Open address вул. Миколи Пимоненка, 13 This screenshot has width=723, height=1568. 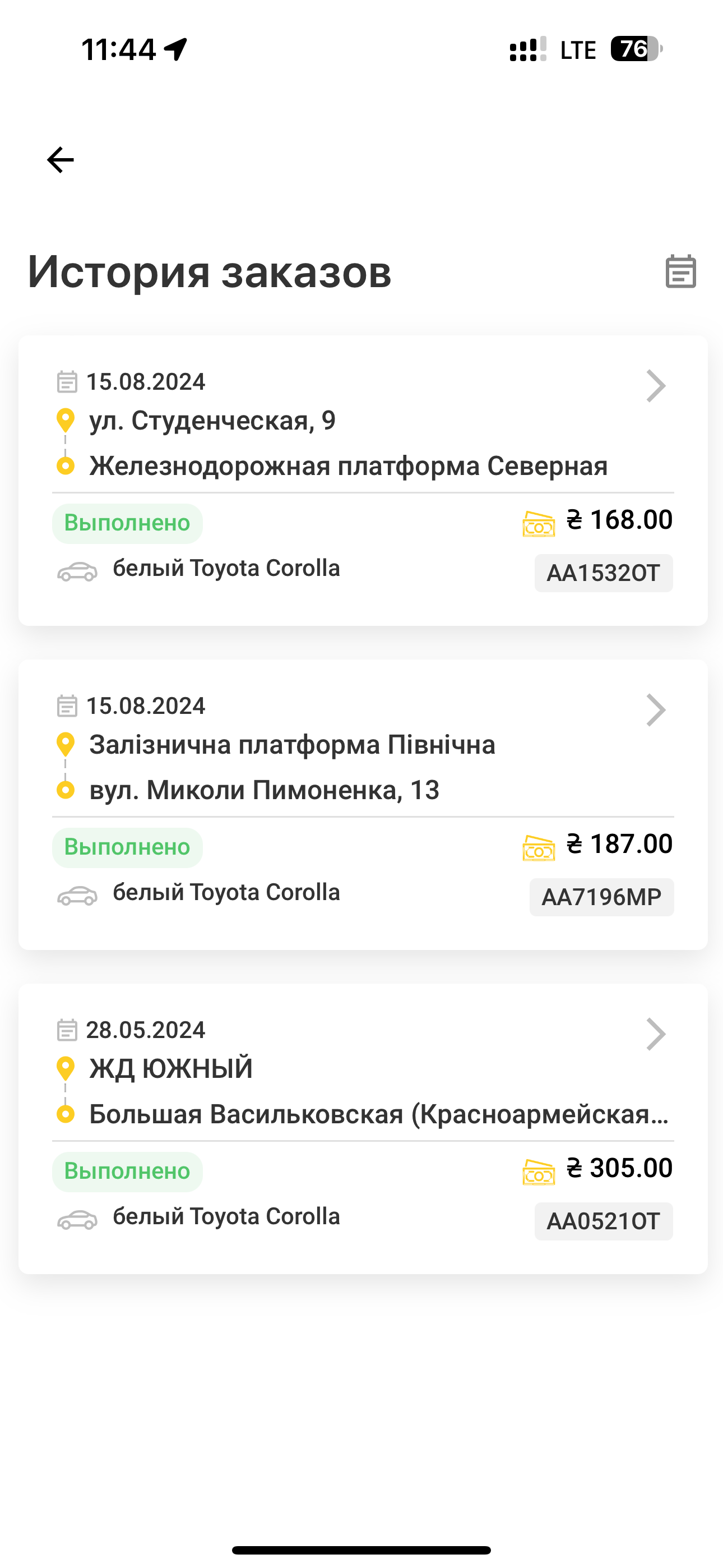(x=264, y=790)
